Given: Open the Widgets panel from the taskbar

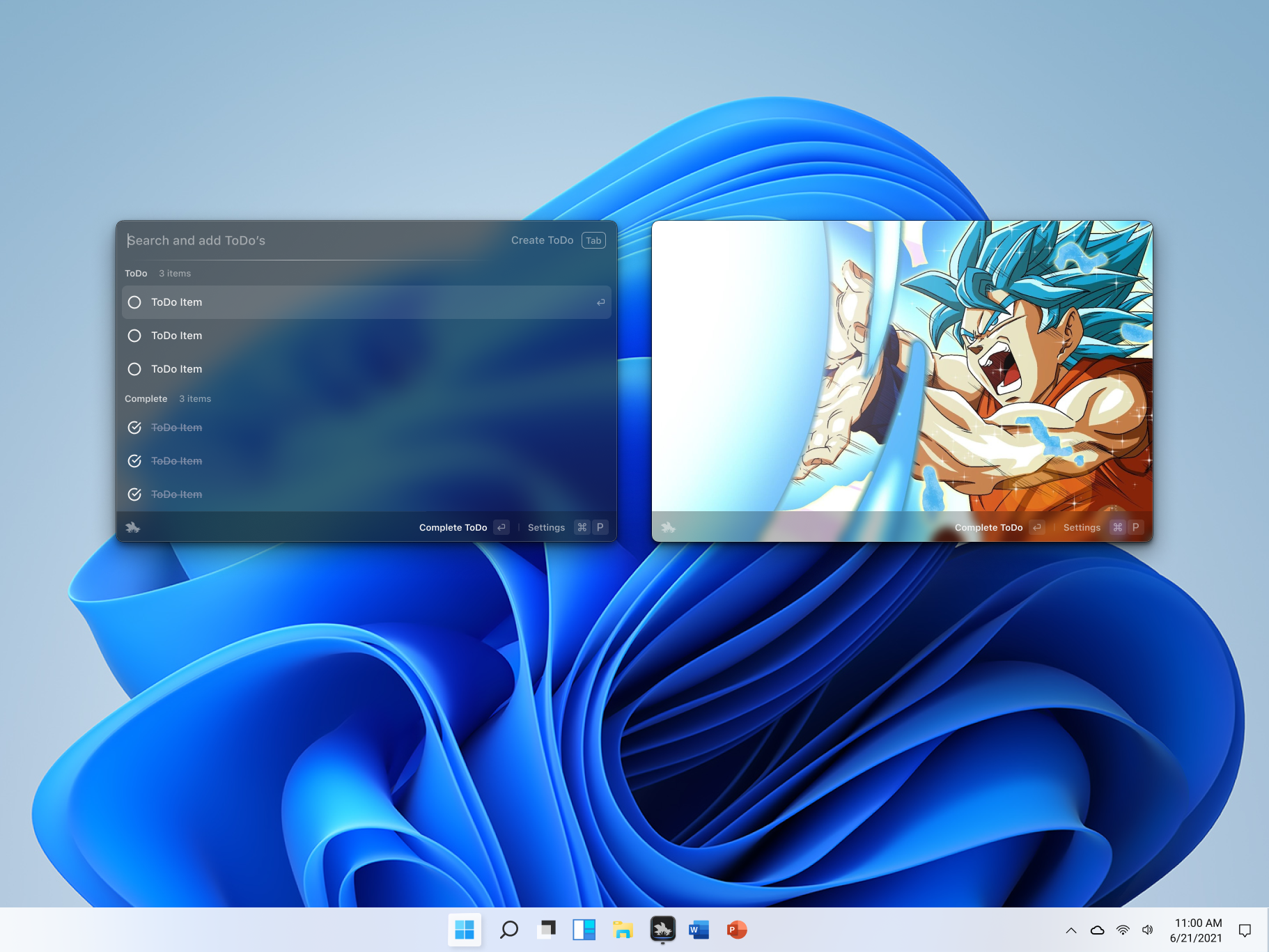Looking at the screenshot, I should pos(584,930).
